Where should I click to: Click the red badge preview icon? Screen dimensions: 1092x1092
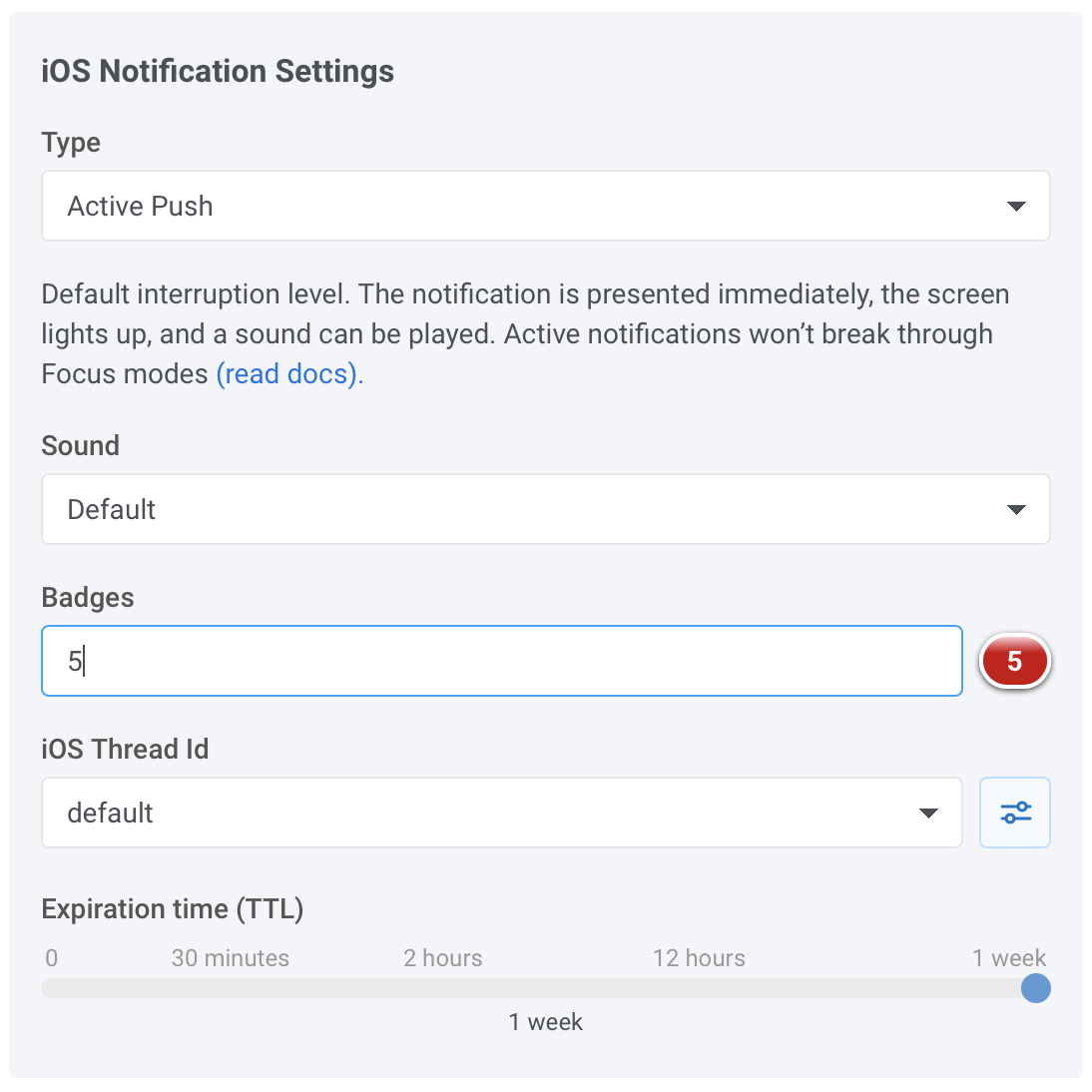pos(1015,661)
